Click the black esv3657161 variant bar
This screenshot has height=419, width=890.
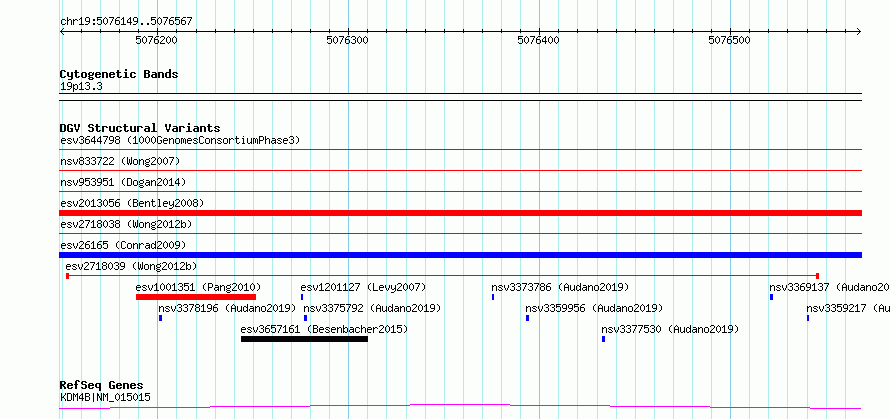coord(304,339)
